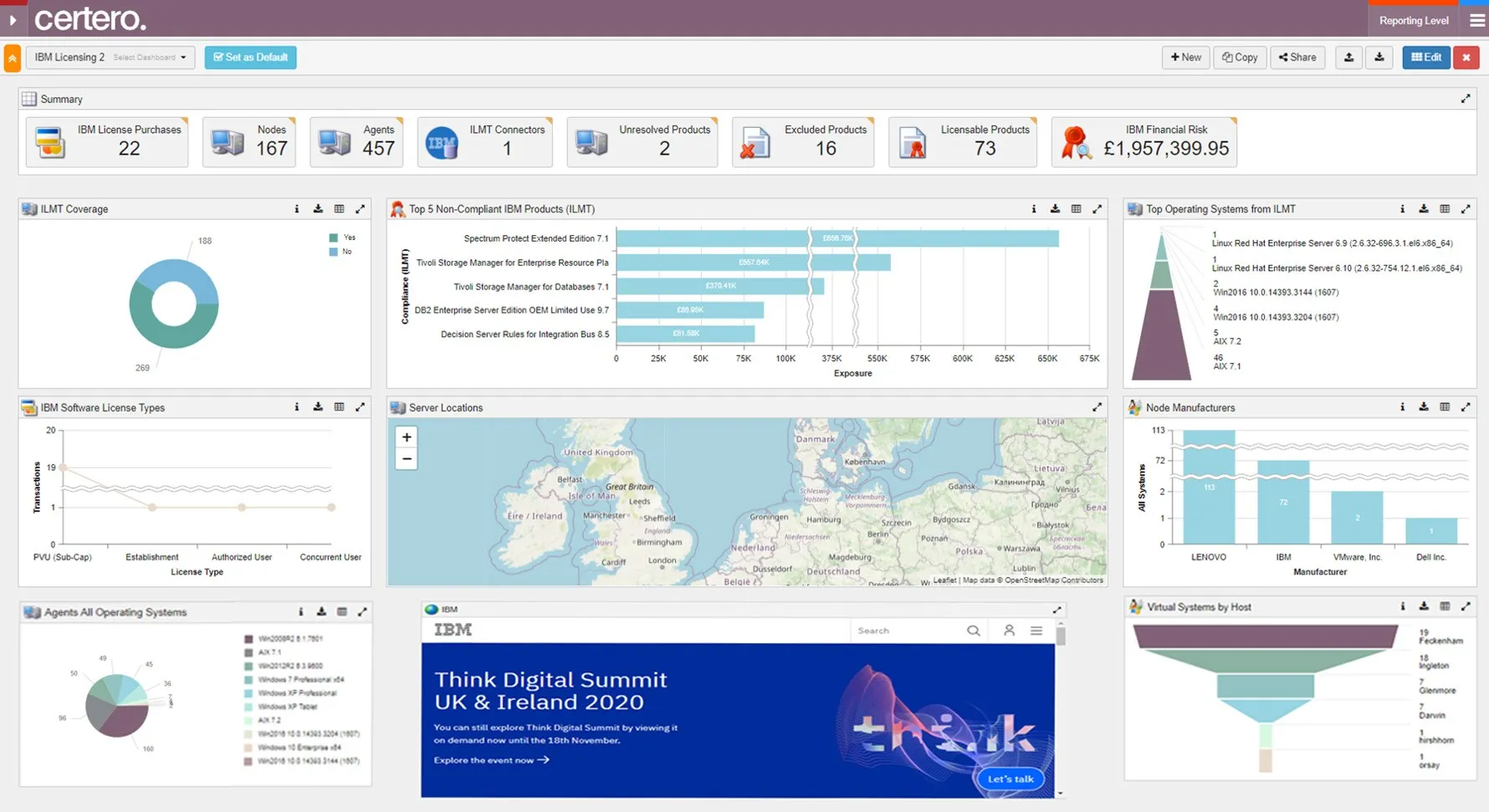Toggle Win2008R2 6.1.7601 legend entry
Screen dimensions: 1489x812
(283, 639)
